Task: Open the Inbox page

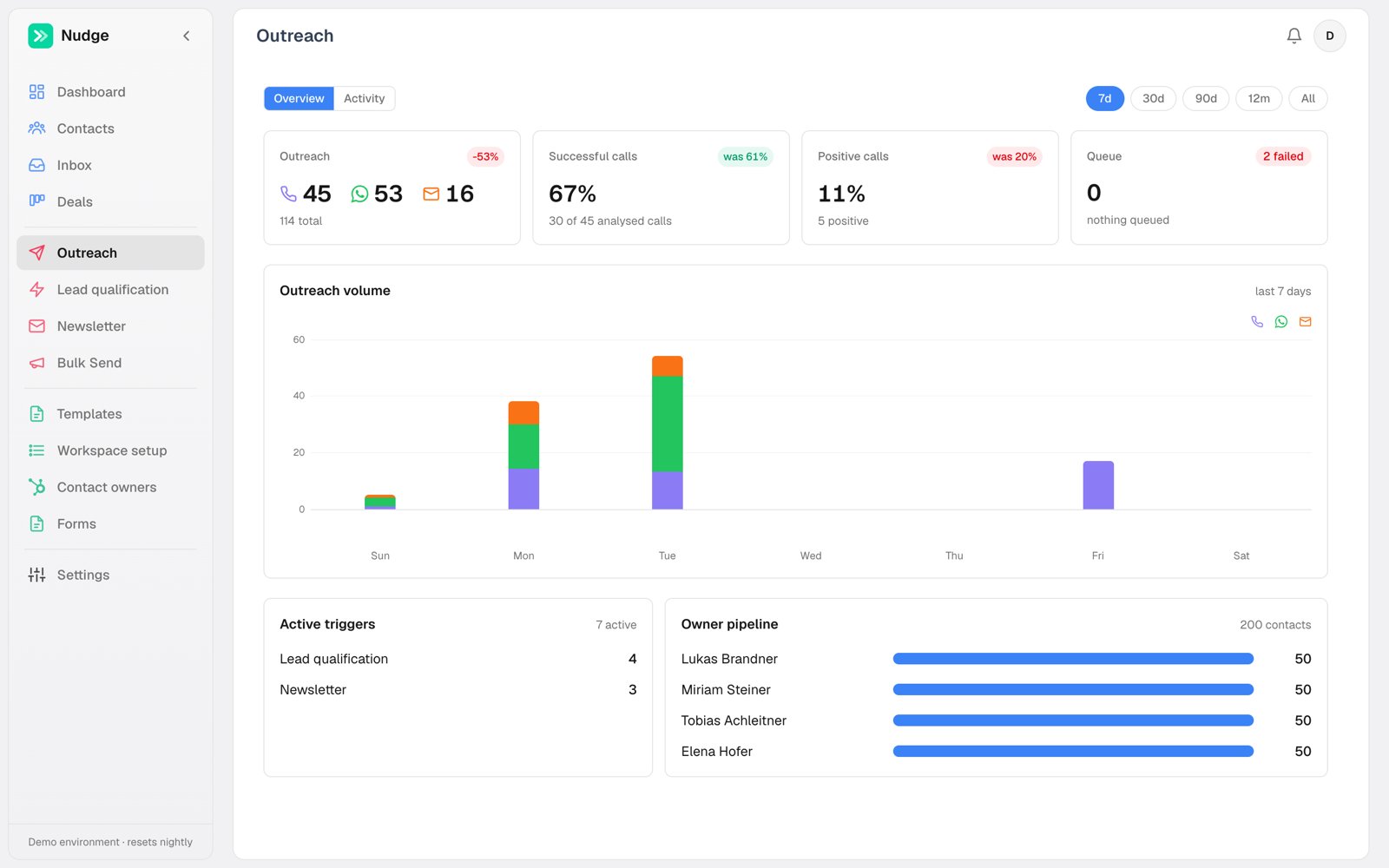Action: [x=110, y=165]
